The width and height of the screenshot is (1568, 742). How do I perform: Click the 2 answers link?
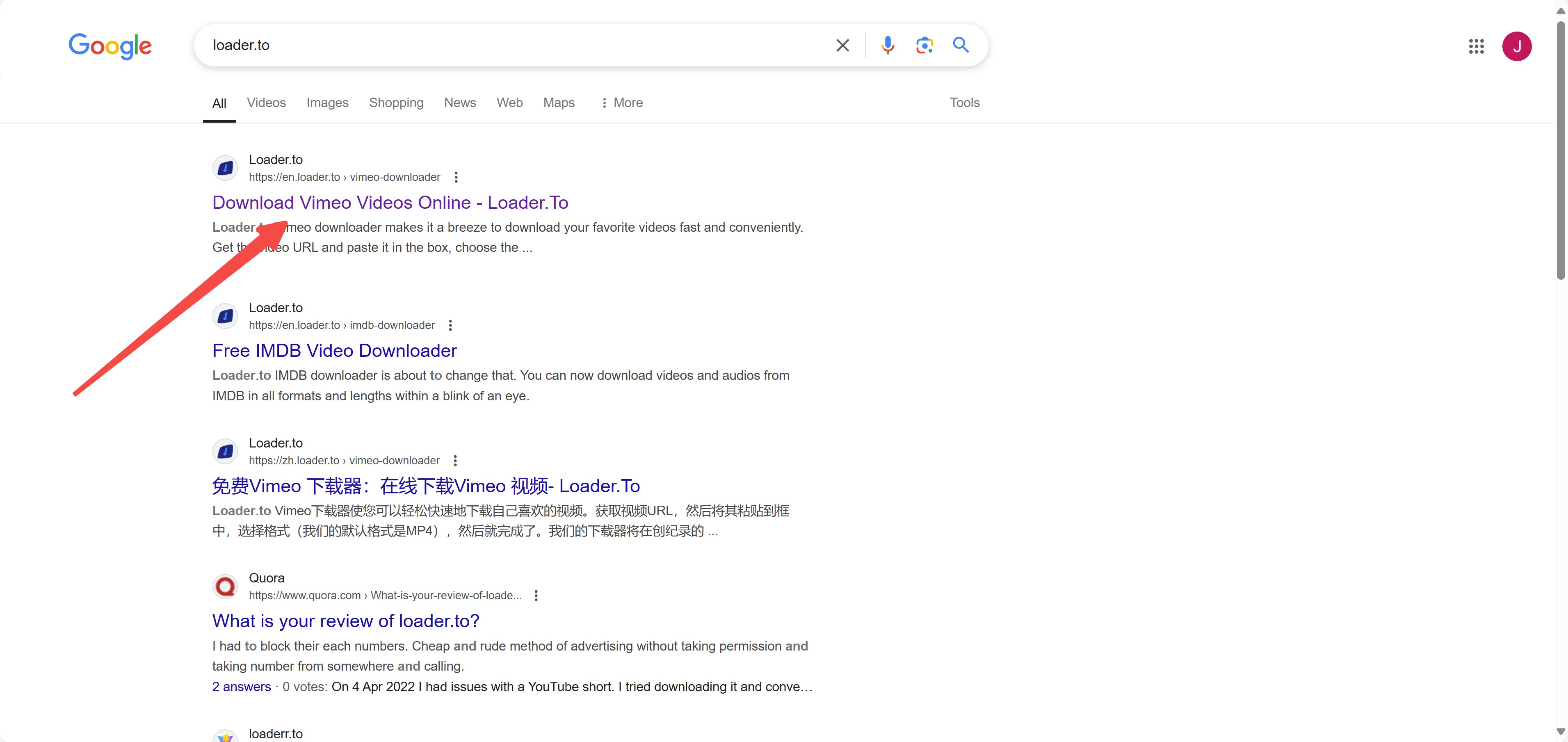coord(242,687)
